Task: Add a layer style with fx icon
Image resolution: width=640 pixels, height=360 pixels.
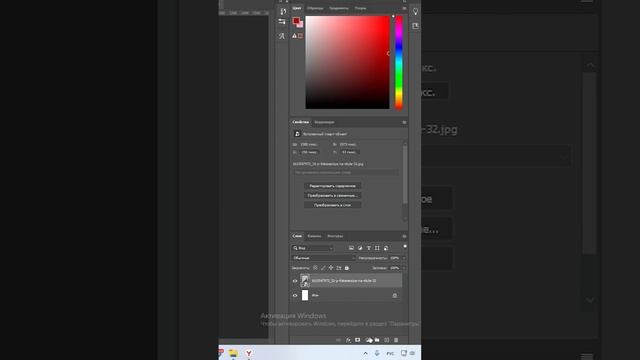Action: (348, 340)
